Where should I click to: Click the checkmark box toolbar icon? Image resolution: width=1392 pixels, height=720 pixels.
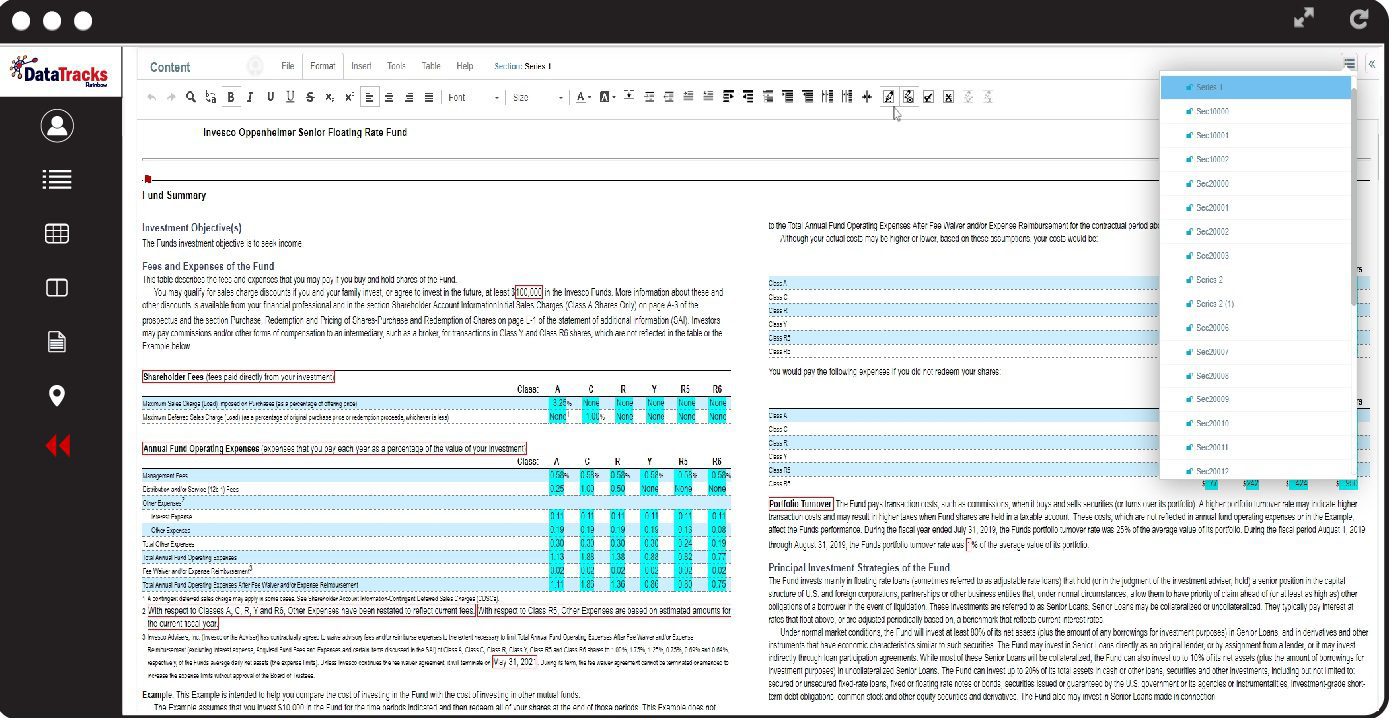[x=928, y=97]
